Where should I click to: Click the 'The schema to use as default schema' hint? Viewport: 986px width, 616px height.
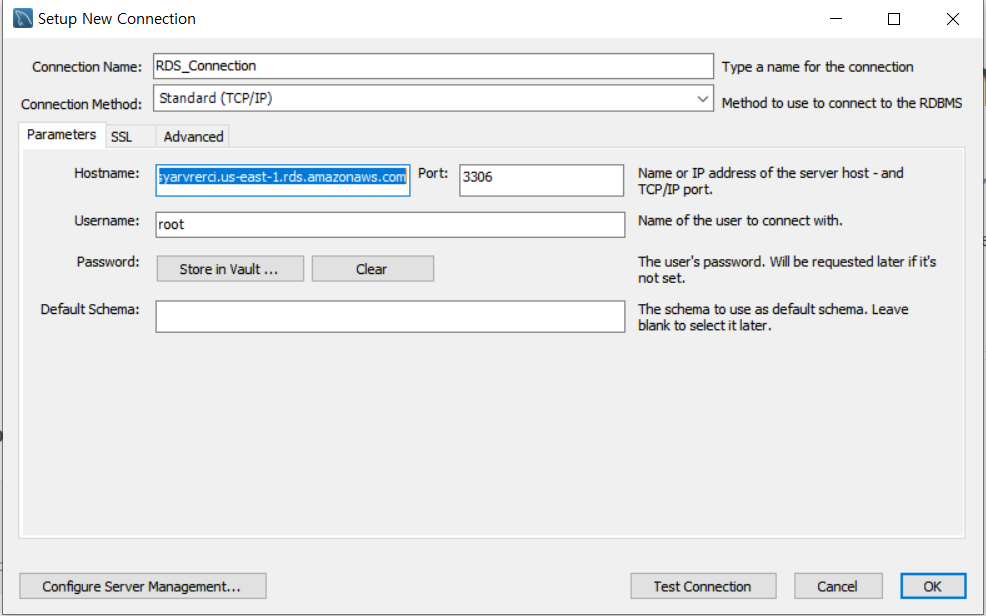(x=773, y=317)
